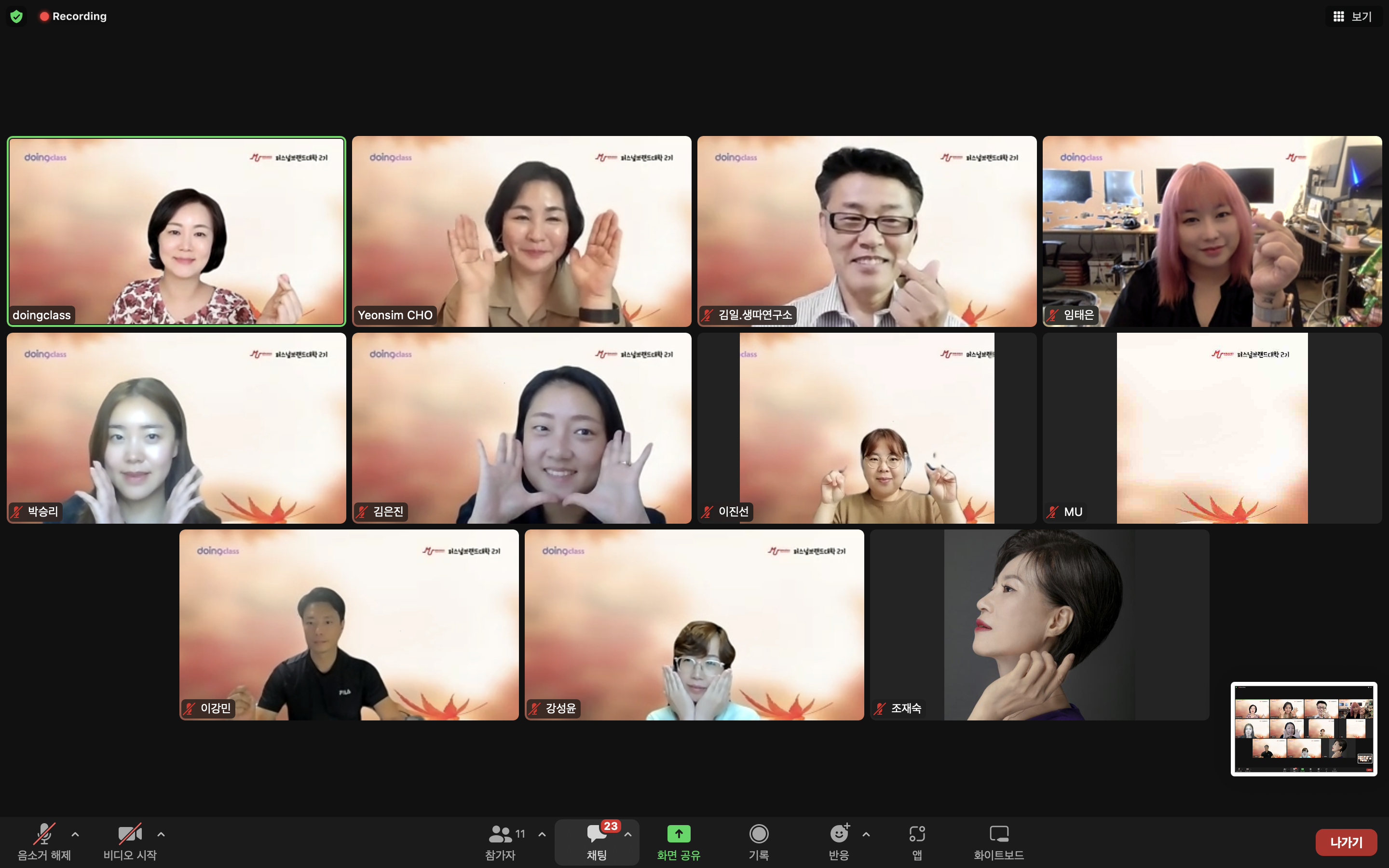Expand the arrow next to chat button

coord(628,834)
